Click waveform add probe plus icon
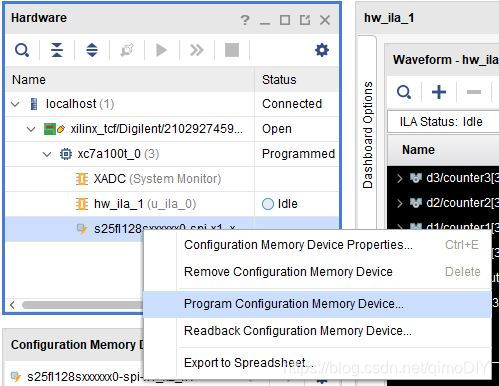Viewport: 499px width, 386px height. click(439, 92)
